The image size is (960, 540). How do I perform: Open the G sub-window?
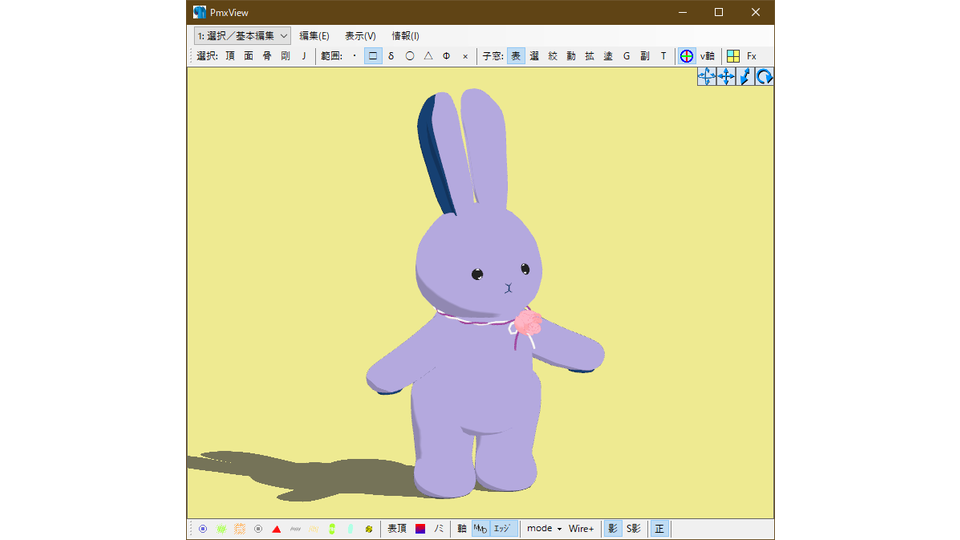click(626, 56)
